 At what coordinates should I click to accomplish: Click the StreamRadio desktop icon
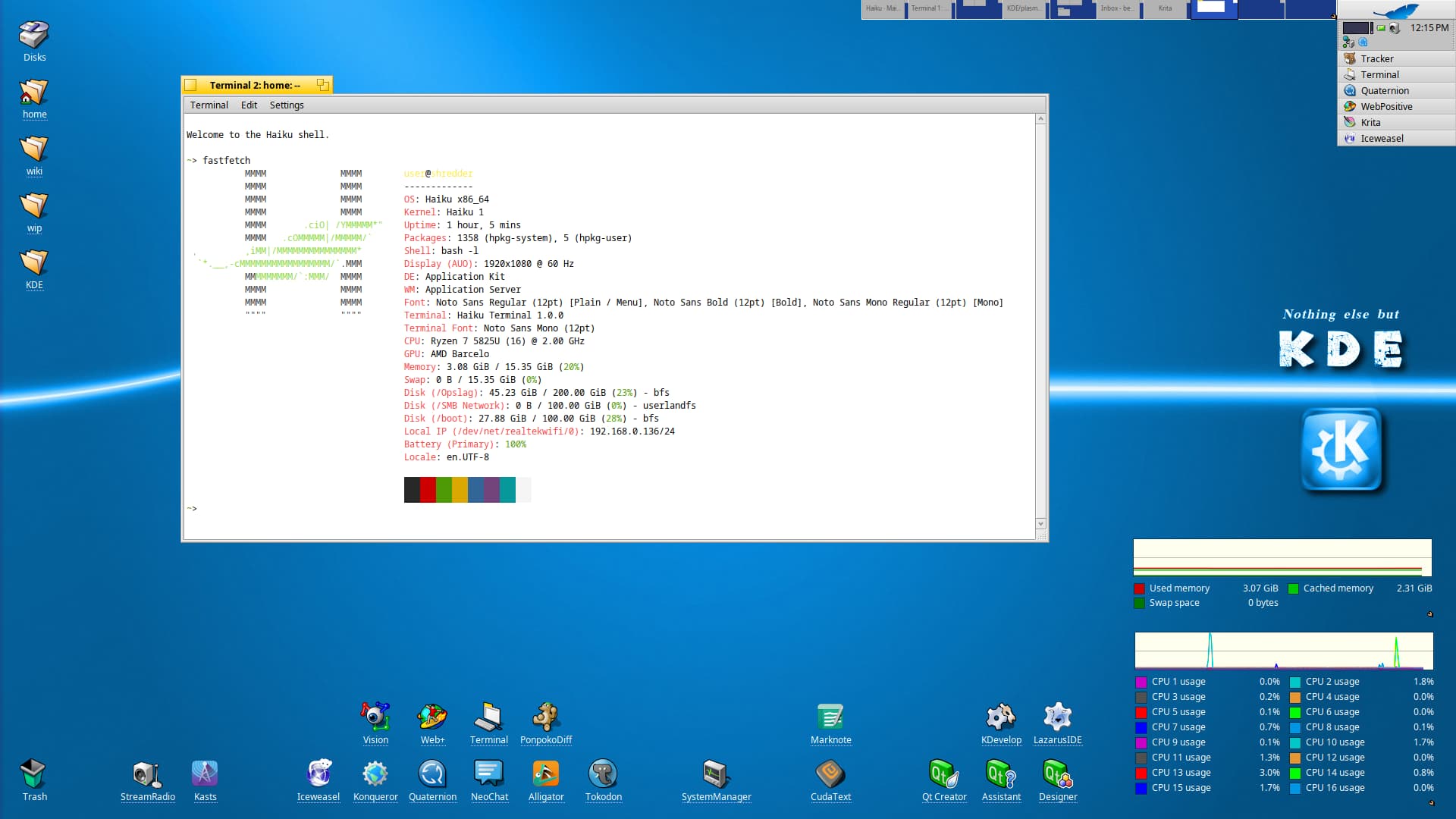click(147, 773)
